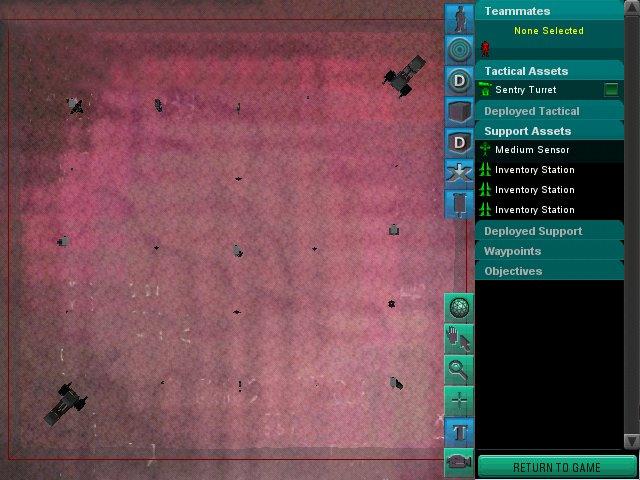Expand the Deployed Tactical section
640x480 pixels.
pos(531,111)
